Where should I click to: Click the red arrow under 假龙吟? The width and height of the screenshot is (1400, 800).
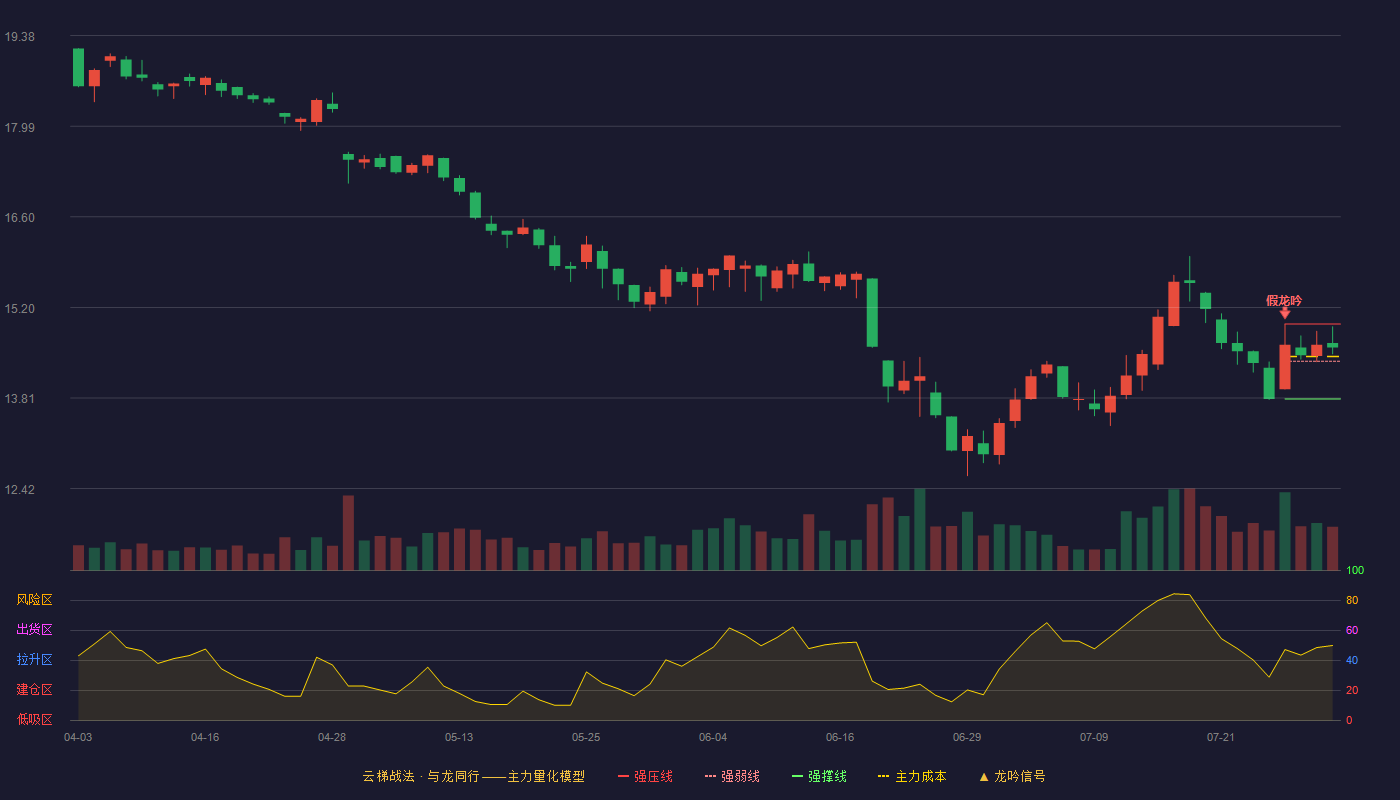pyautogui.click(x=1285, y=313)
